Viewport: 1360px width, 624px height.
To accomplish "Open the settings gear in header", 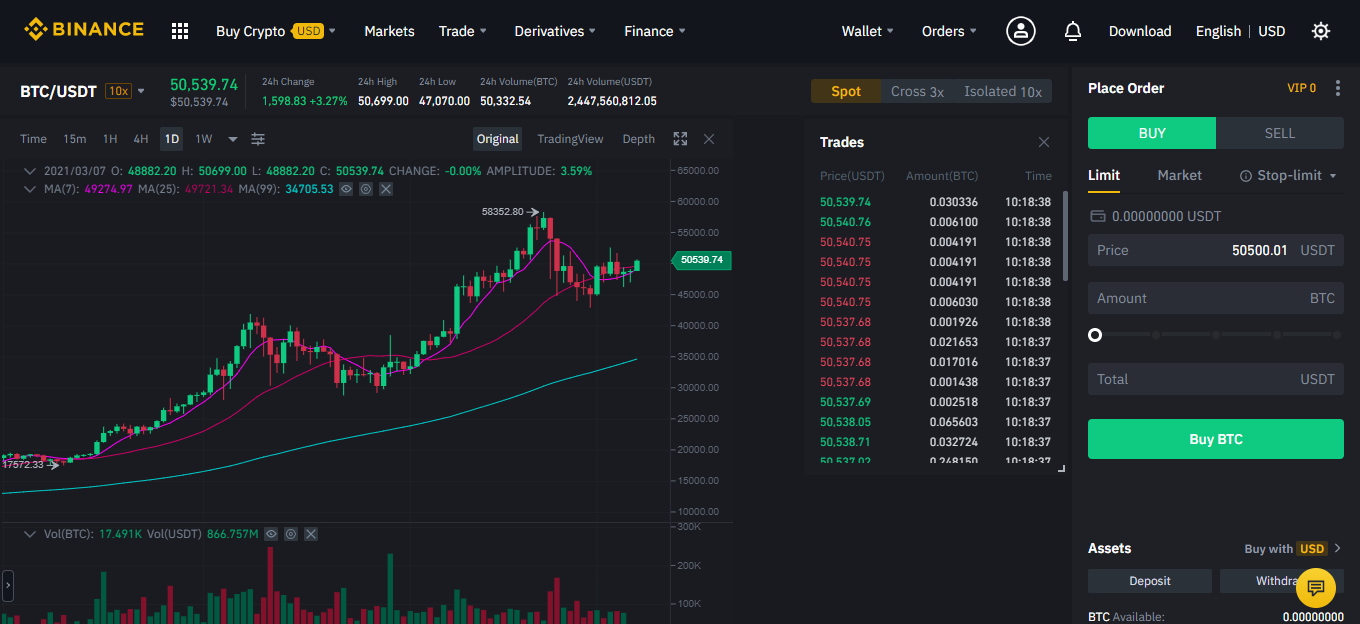I will (x=1321, y=31).
